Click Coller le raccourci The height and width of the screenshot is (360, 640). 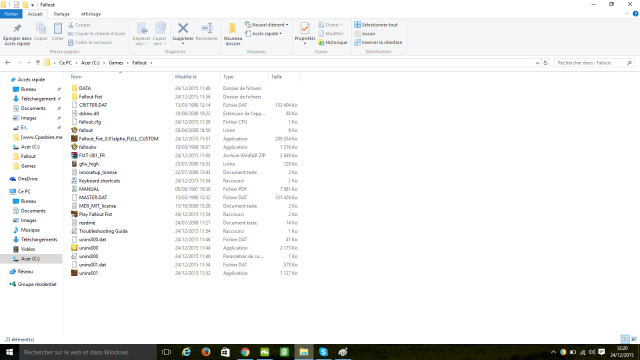(x=90, y=42)
